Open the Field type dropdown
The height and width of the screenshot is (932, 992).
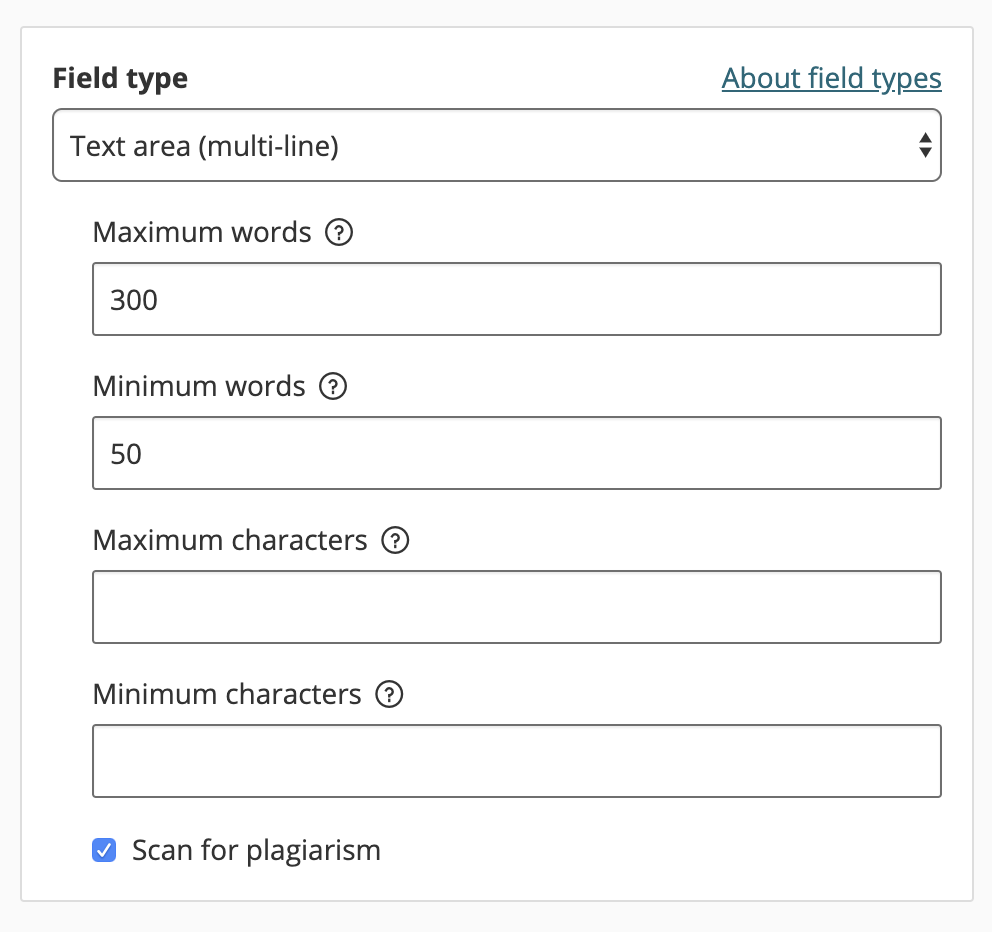(496, 146)
